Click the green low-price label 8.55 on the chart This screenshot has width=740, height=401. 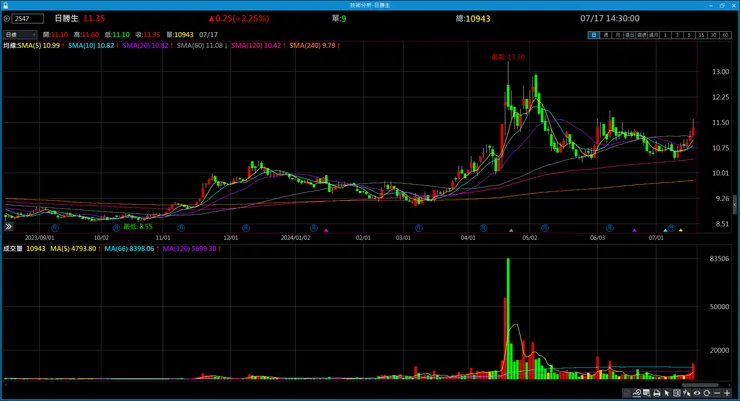pyautogui.click(x=138, y=226)
